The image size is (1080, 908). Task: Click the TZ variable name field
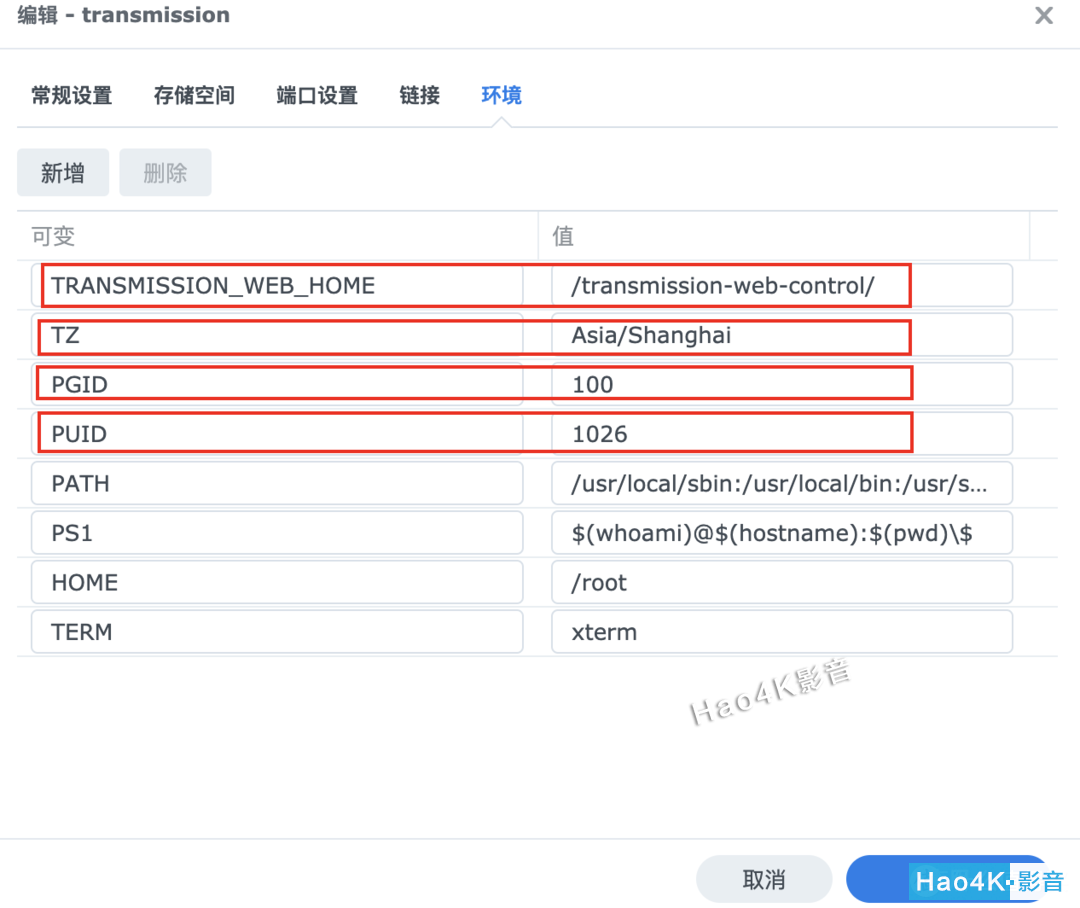[x=277, y=335]
